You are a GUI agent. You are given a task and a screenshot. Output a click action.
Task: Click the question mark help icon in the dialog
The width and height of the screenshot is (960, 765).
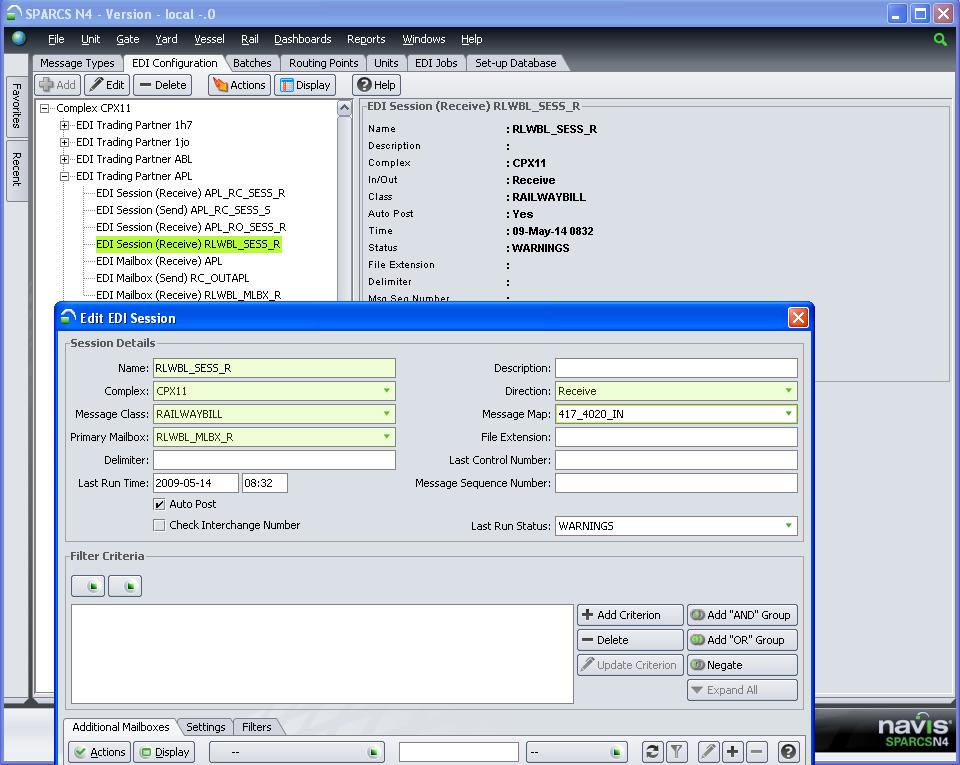coord(789,752)
